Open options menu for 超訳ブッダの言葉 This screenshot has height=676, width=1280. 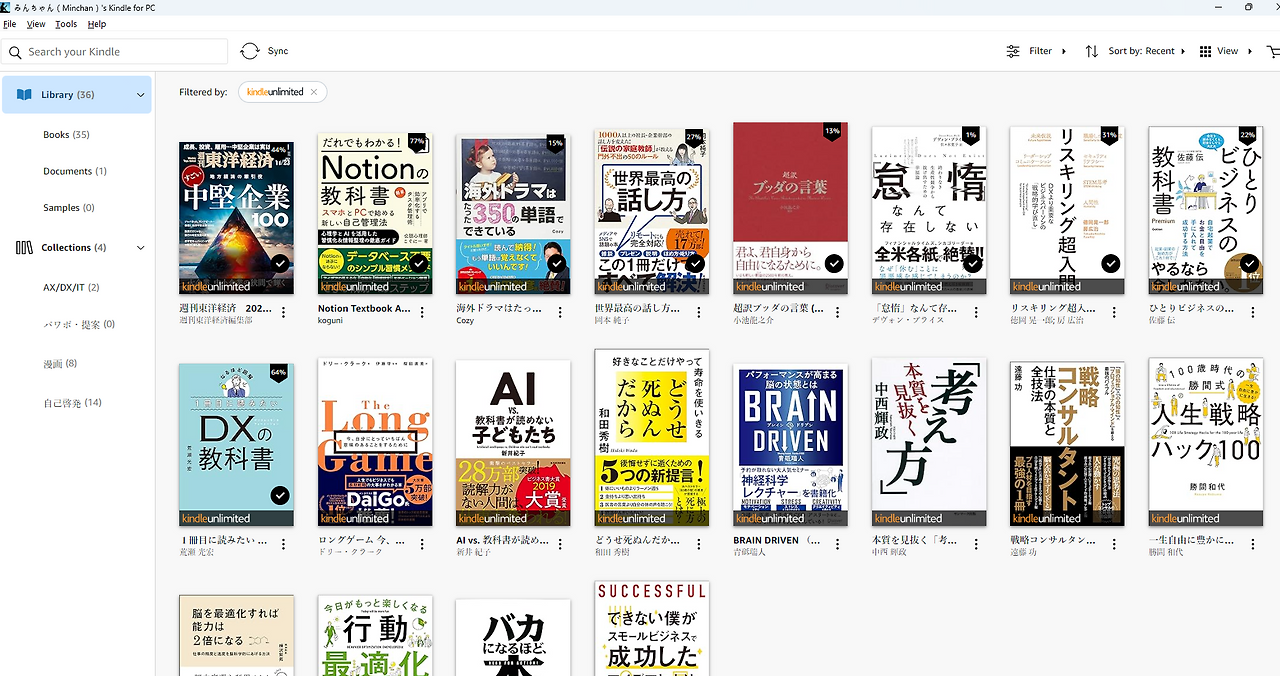pos(838,313)
